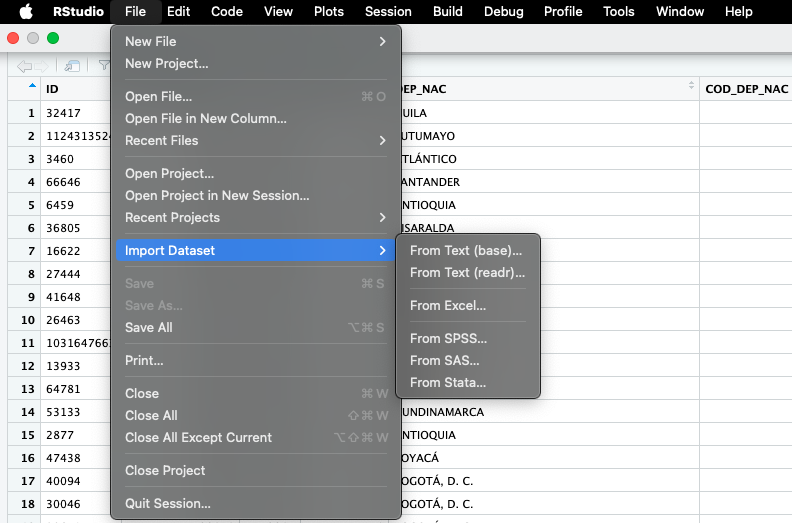The image size is (792, 523).
Task: Open the Plots menu
Action: pos(329,11)
